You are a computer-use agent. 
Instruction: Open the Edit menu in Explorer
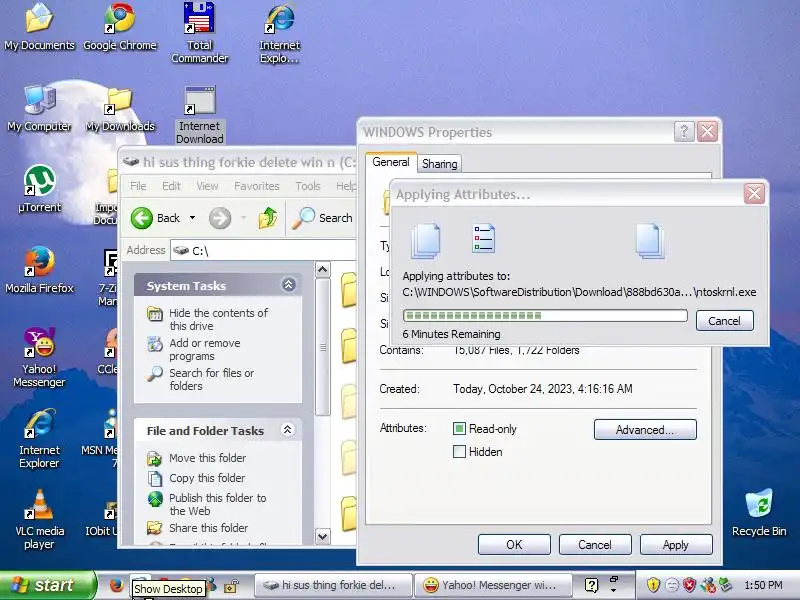171,186
